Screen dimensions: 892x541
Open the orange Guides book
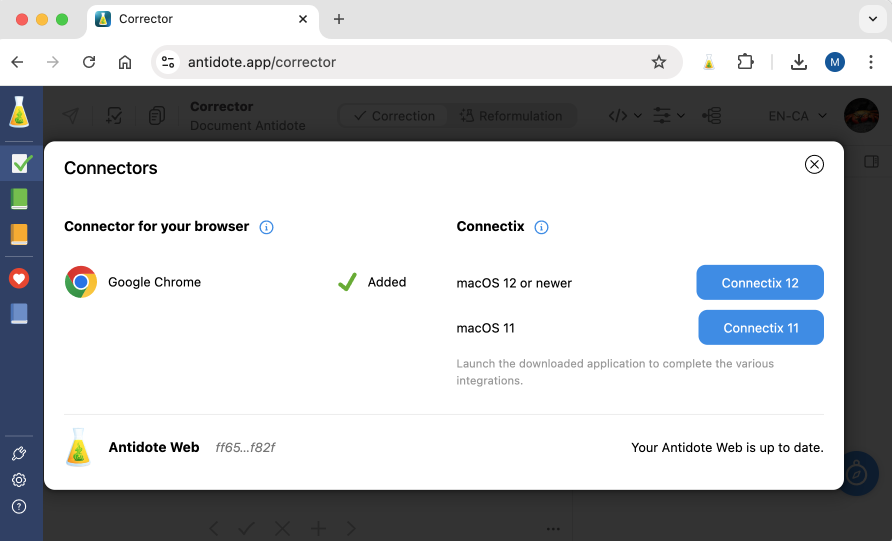point(19,235)
